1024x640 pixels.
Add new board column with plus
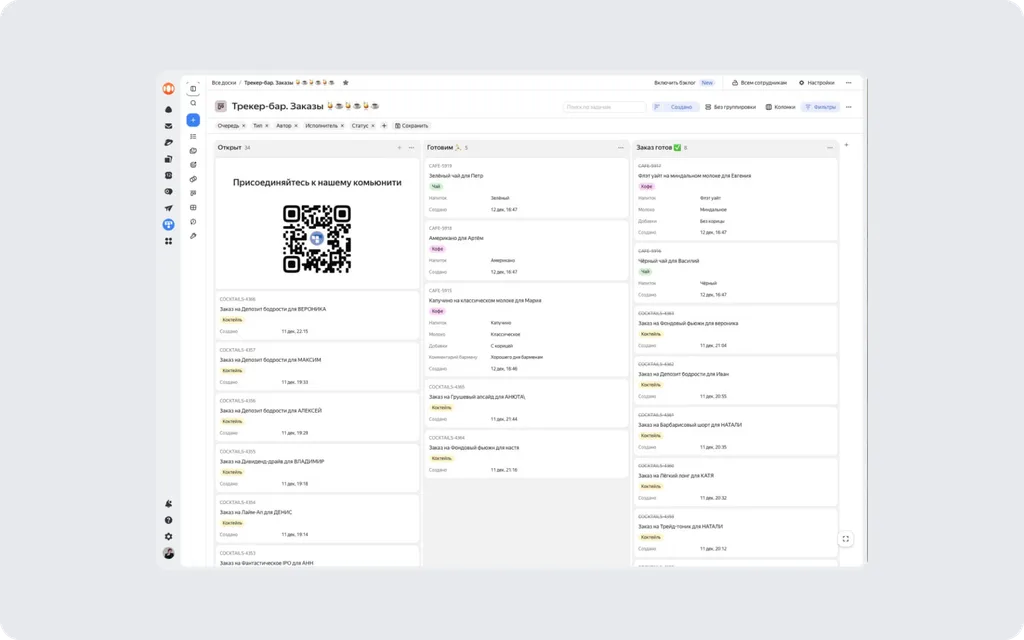point(846,145)
